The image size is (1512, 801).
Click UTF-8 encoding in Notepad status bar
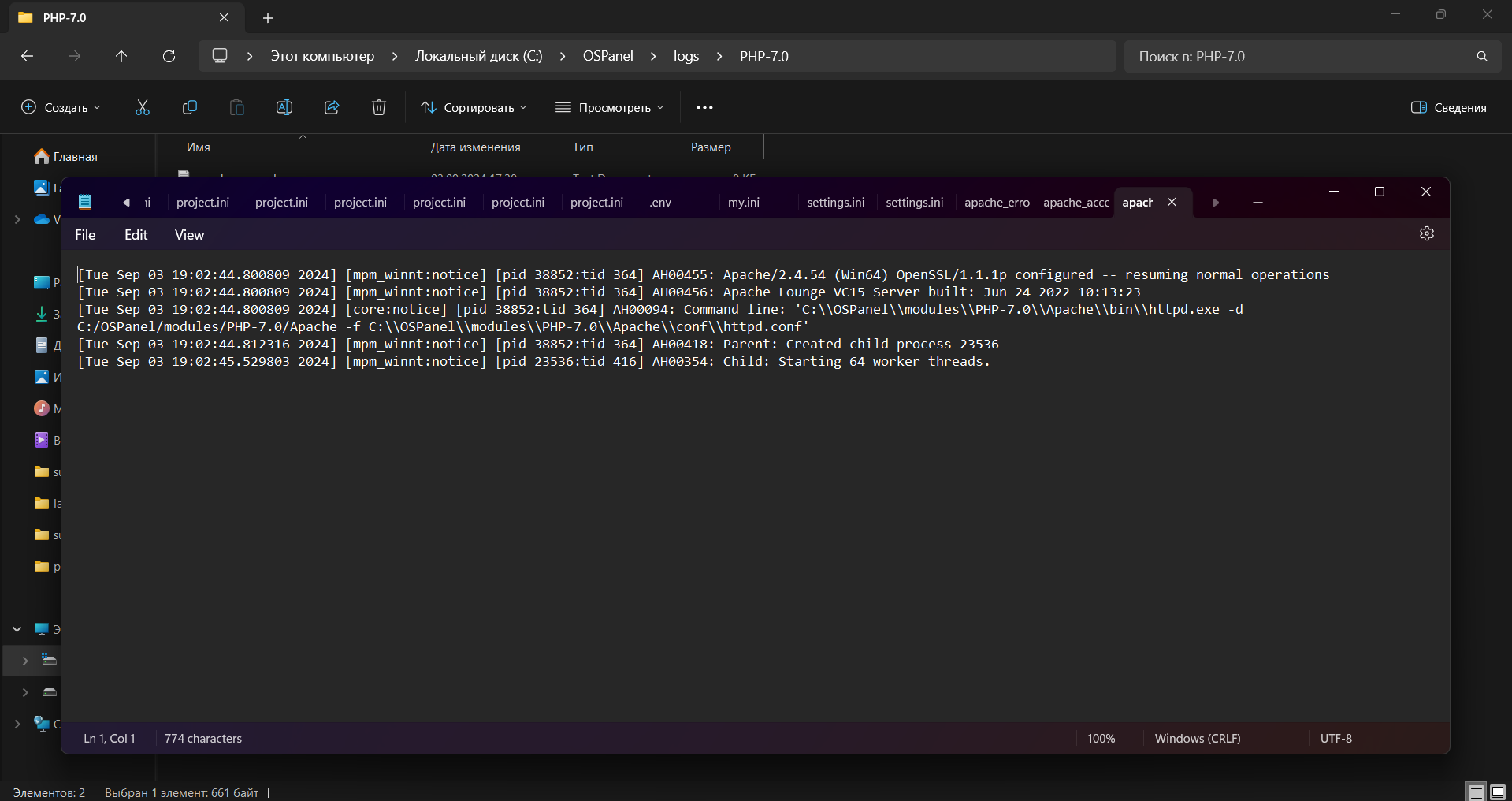point(1336,739)
